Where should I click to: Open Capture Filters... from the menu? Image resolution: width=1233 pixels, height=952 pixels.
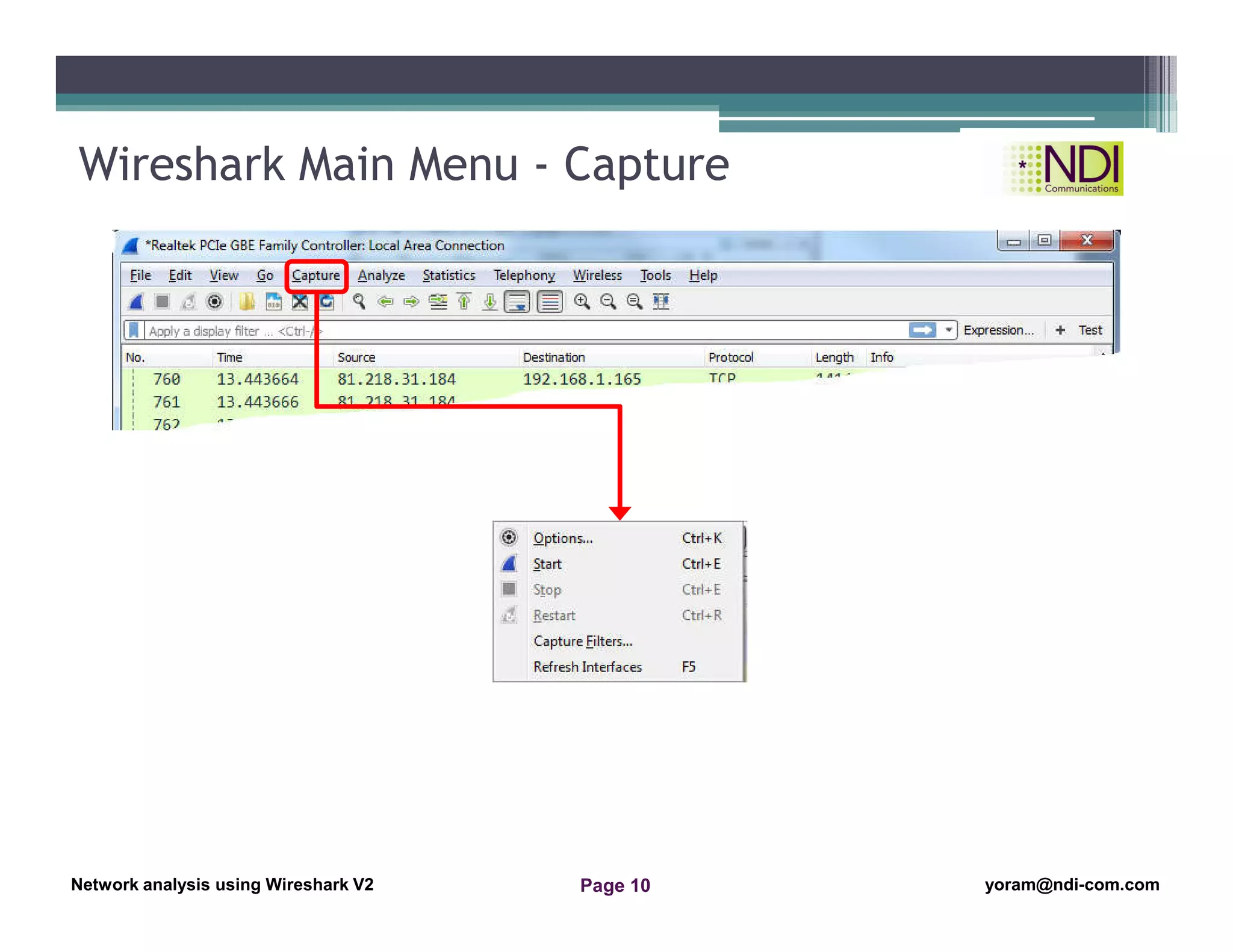click(x=618, y=641)
